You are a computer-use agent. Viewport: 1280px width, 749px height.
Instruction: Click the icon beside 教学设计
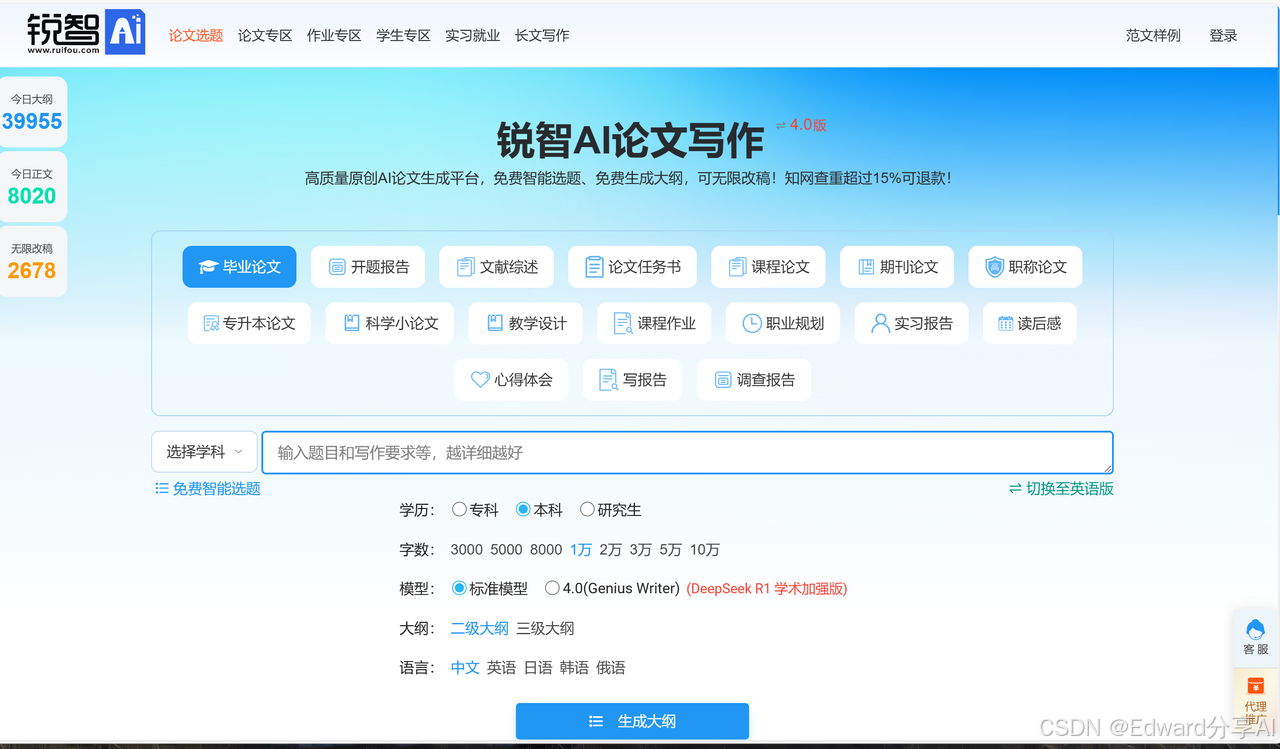[x=494, y=323]
